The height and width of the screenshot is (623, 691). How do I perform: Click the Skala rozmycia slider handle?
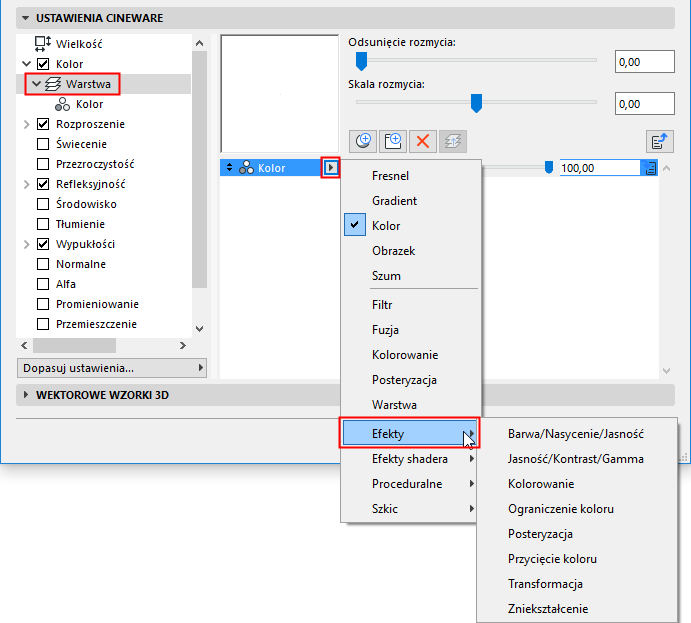(x=476, y=103)
